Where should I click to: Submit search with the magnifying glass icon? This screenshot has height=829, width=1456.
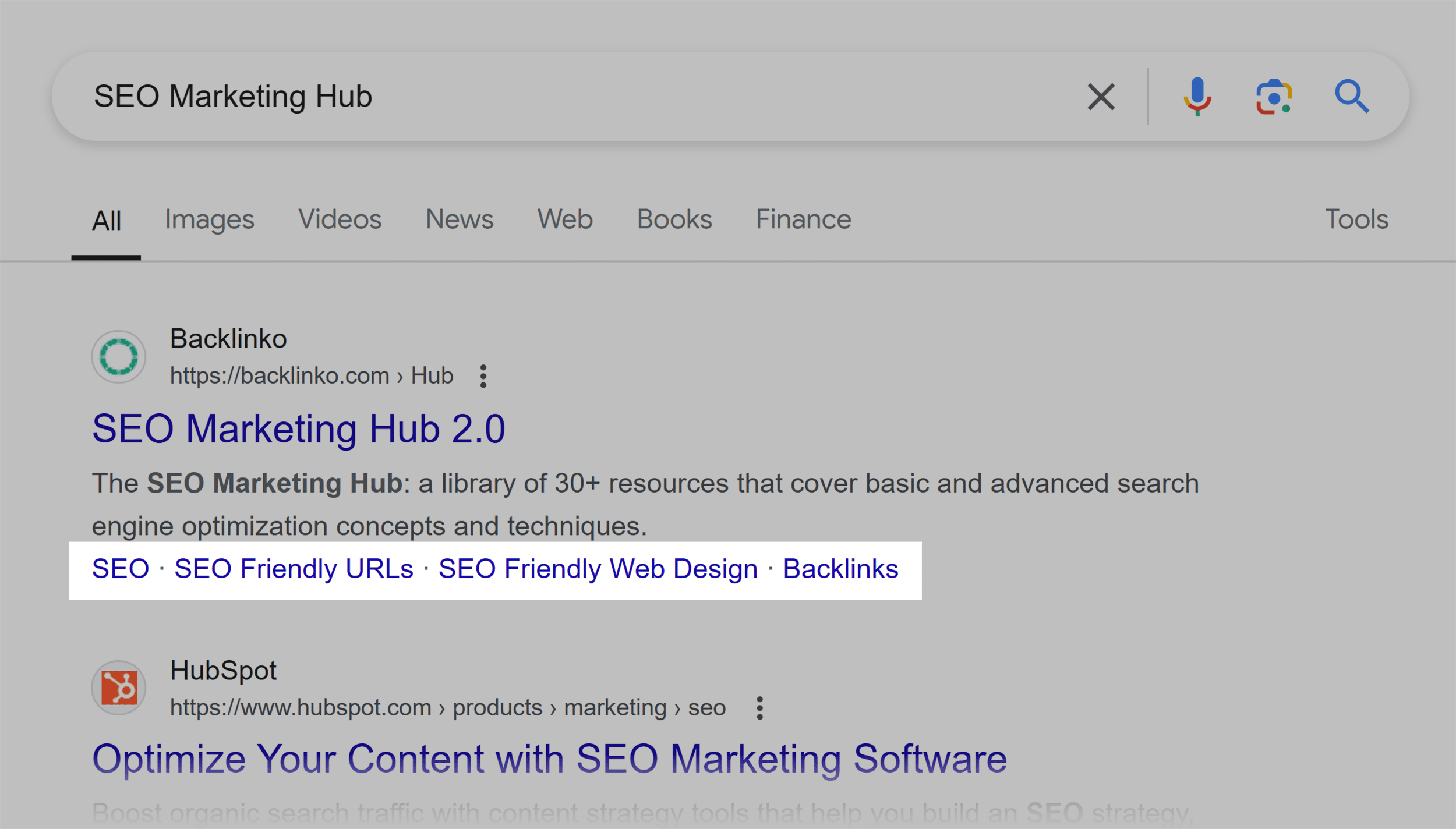(1352, 97)
